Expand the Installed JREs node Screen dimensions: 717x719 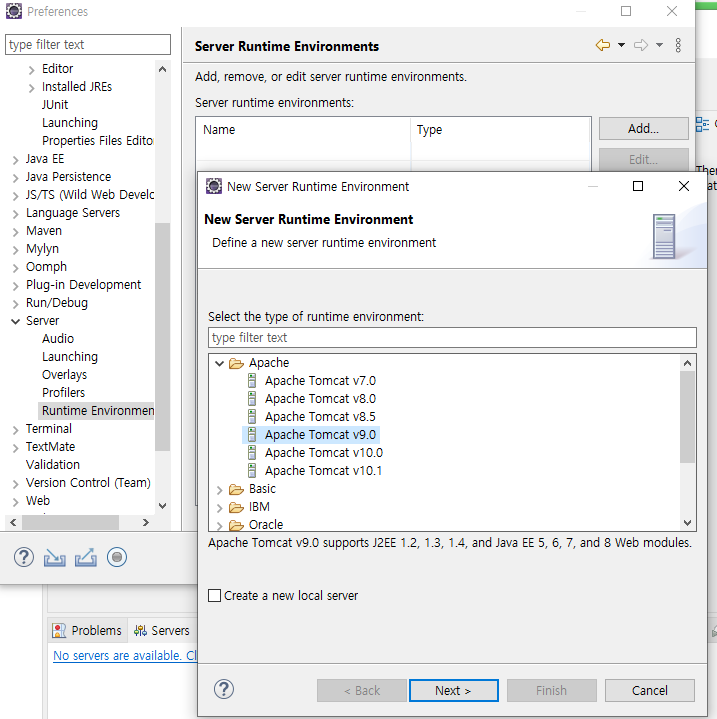tap(31, 88)
